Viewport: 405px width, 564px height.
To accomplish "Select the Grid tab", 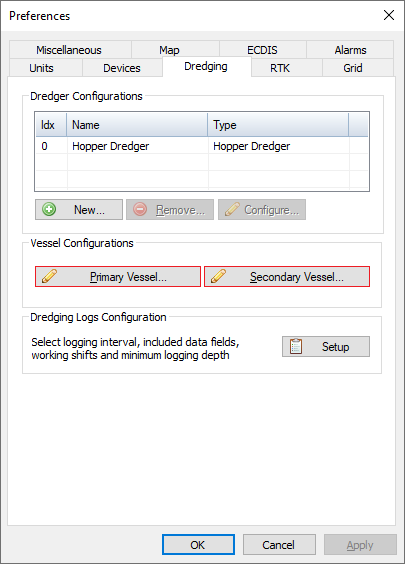I will [353, 68].
